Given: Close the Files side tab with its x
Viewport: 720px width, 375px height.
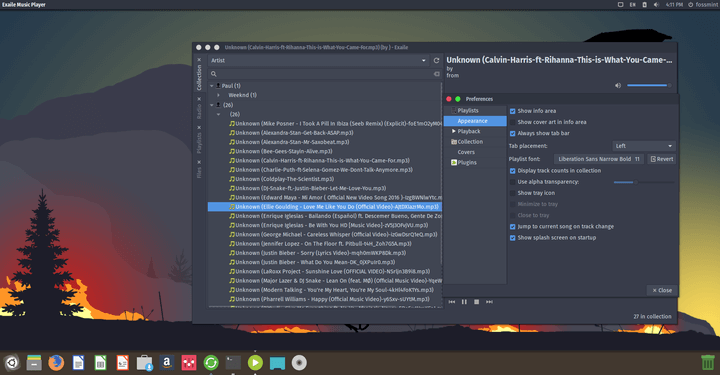Looking at the screenshot, I should [199, 162].
